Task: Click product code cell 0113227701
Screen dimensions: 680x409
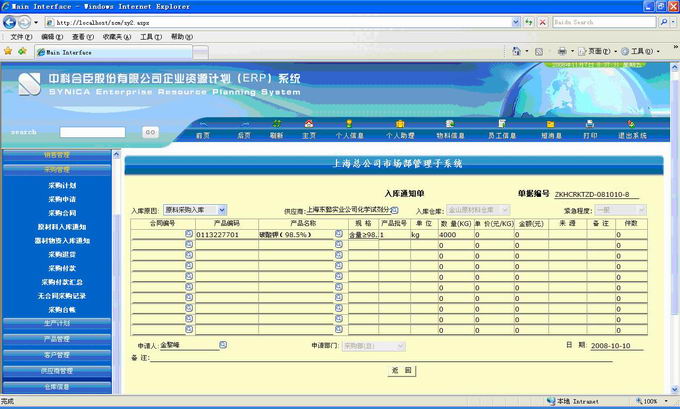Action: (227, 235)
